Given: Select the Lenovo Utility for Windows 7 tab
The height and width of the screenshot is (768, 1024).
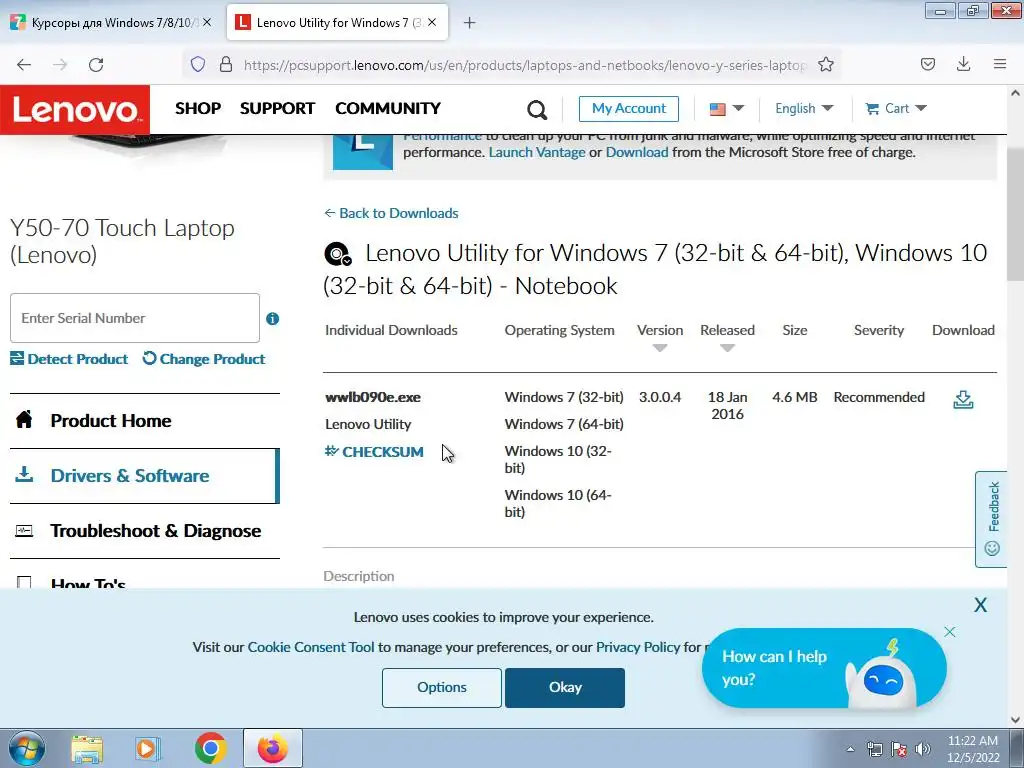Looking at the screenshot, I should click(x=337, y=22).
